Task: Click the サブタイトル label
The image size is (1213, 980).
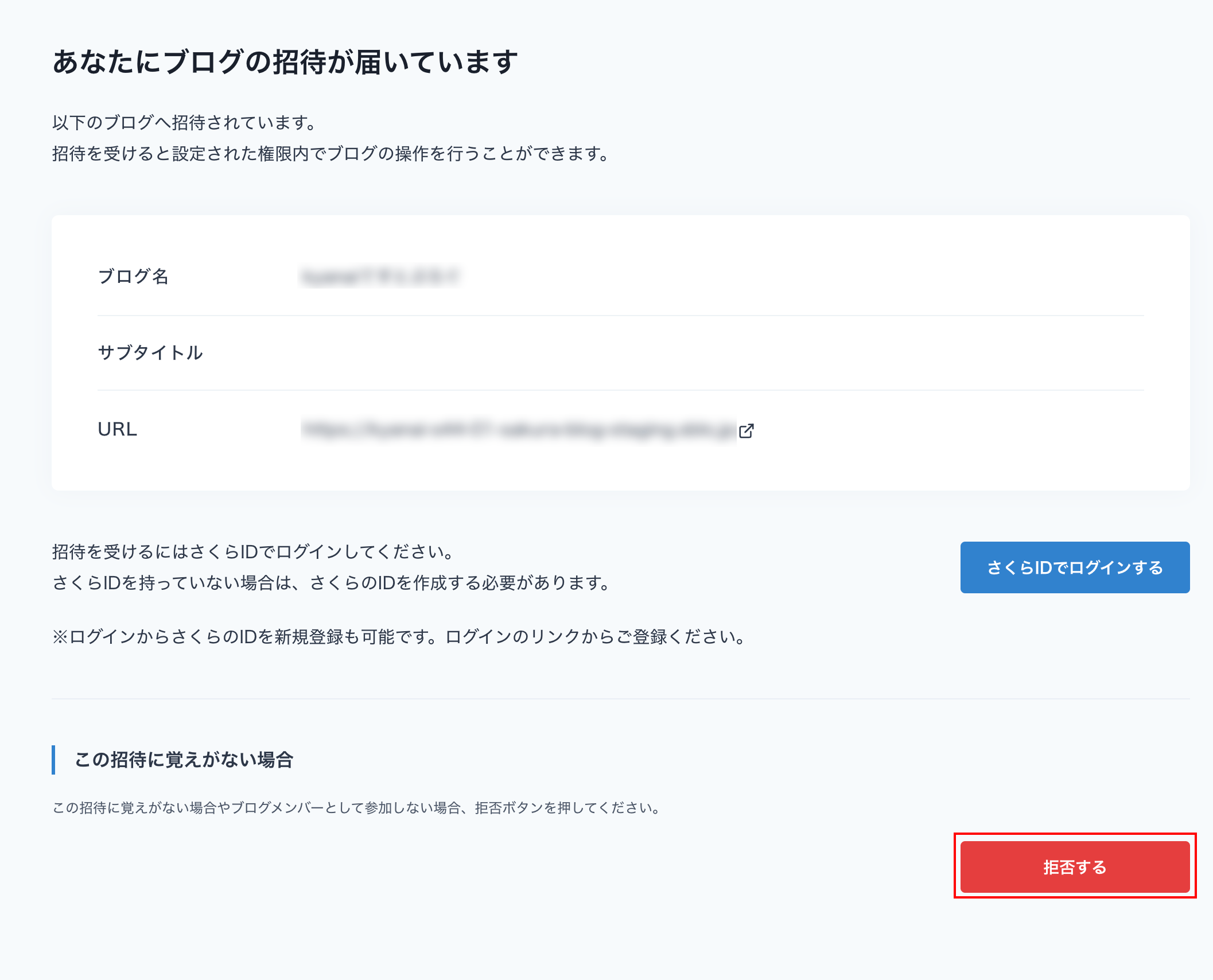Action: (x=150, y=352)
